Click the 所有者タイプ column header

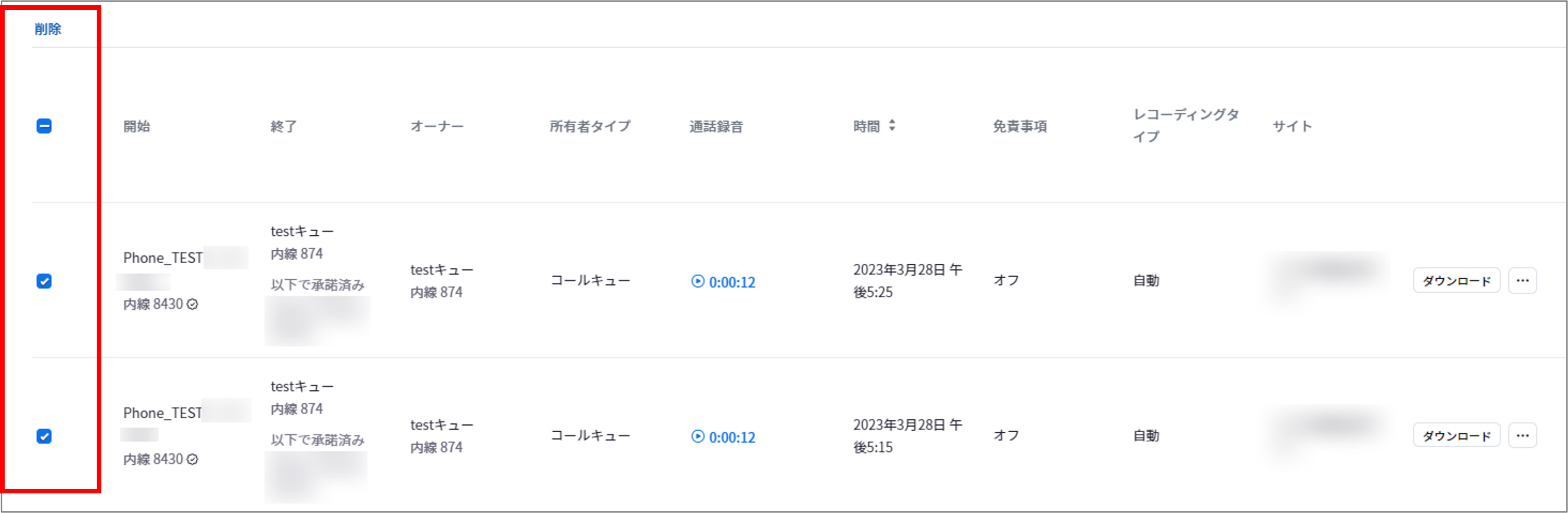(590, 126)
